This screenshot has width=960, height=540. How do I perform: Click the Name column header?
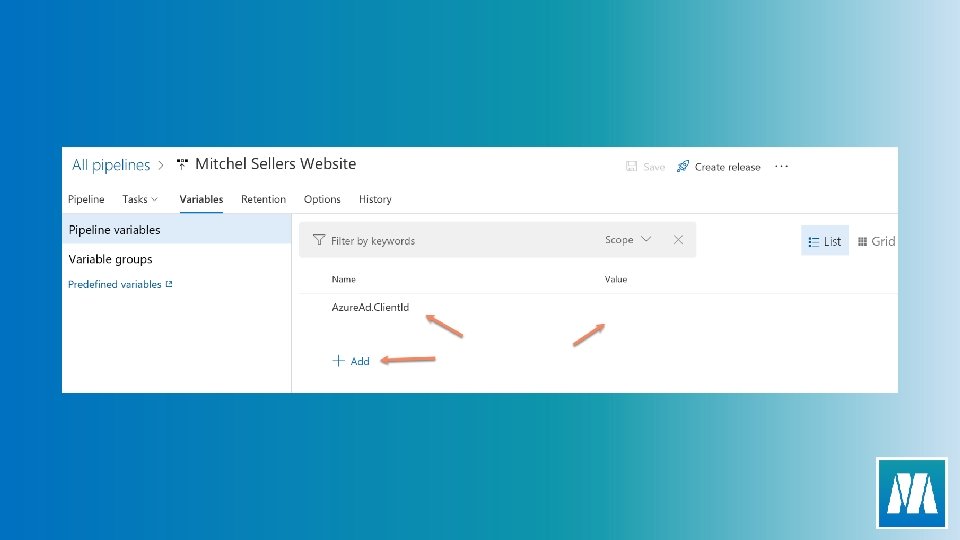click(343, 279)
